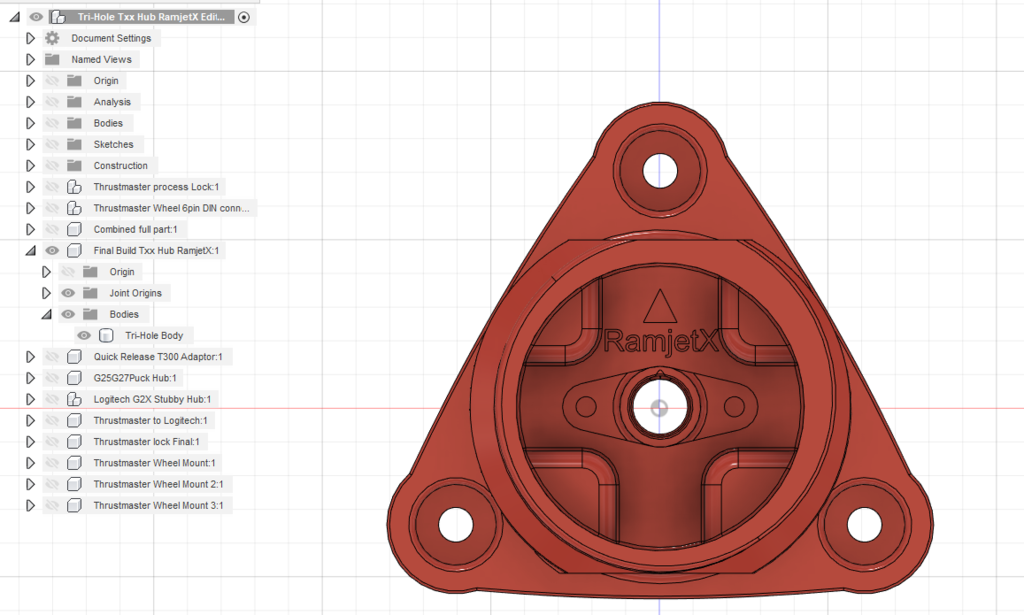The width and height of the screenshot is (1024, 615).
Task: Hide the Joint Origins folder with its eye icon
Action: (68, 293)
